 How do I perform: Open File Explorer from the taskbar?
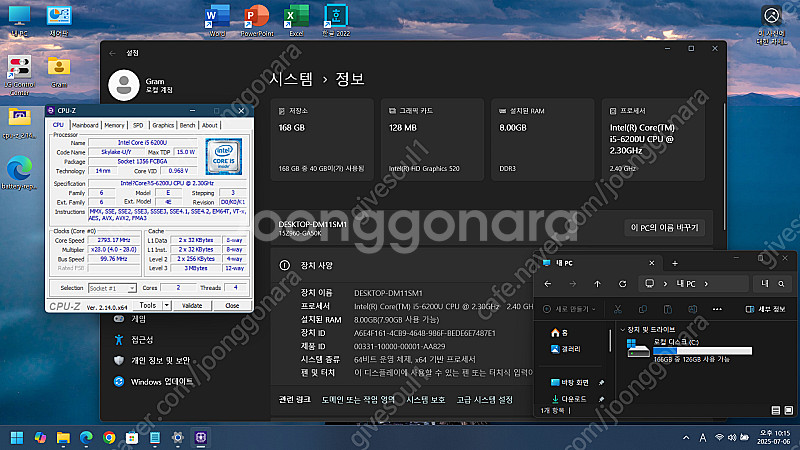[x=63, y=438]
